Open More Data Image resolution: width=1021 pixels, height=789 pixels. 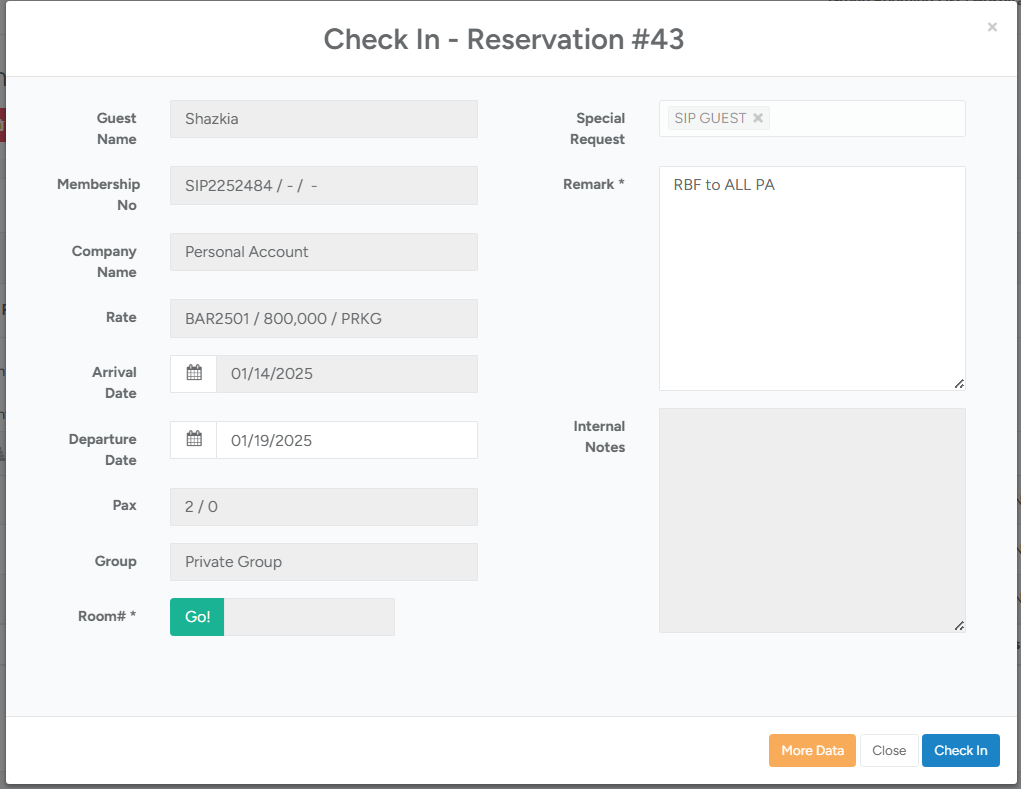[x=812, y=750]
